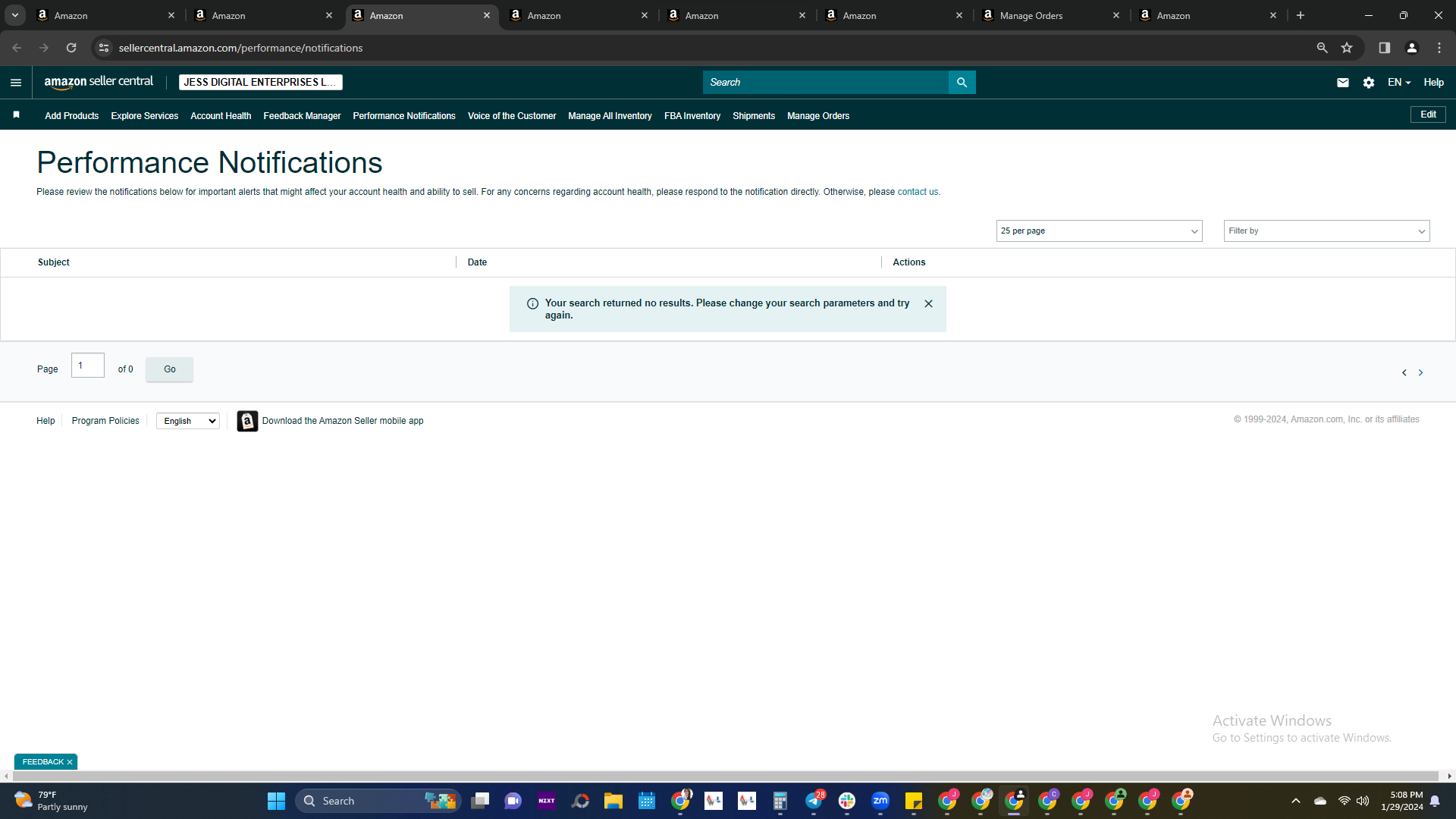This screenshot has height=819, width=1456.
Task: Open Explore Services menu item
Action: point(145,116)
